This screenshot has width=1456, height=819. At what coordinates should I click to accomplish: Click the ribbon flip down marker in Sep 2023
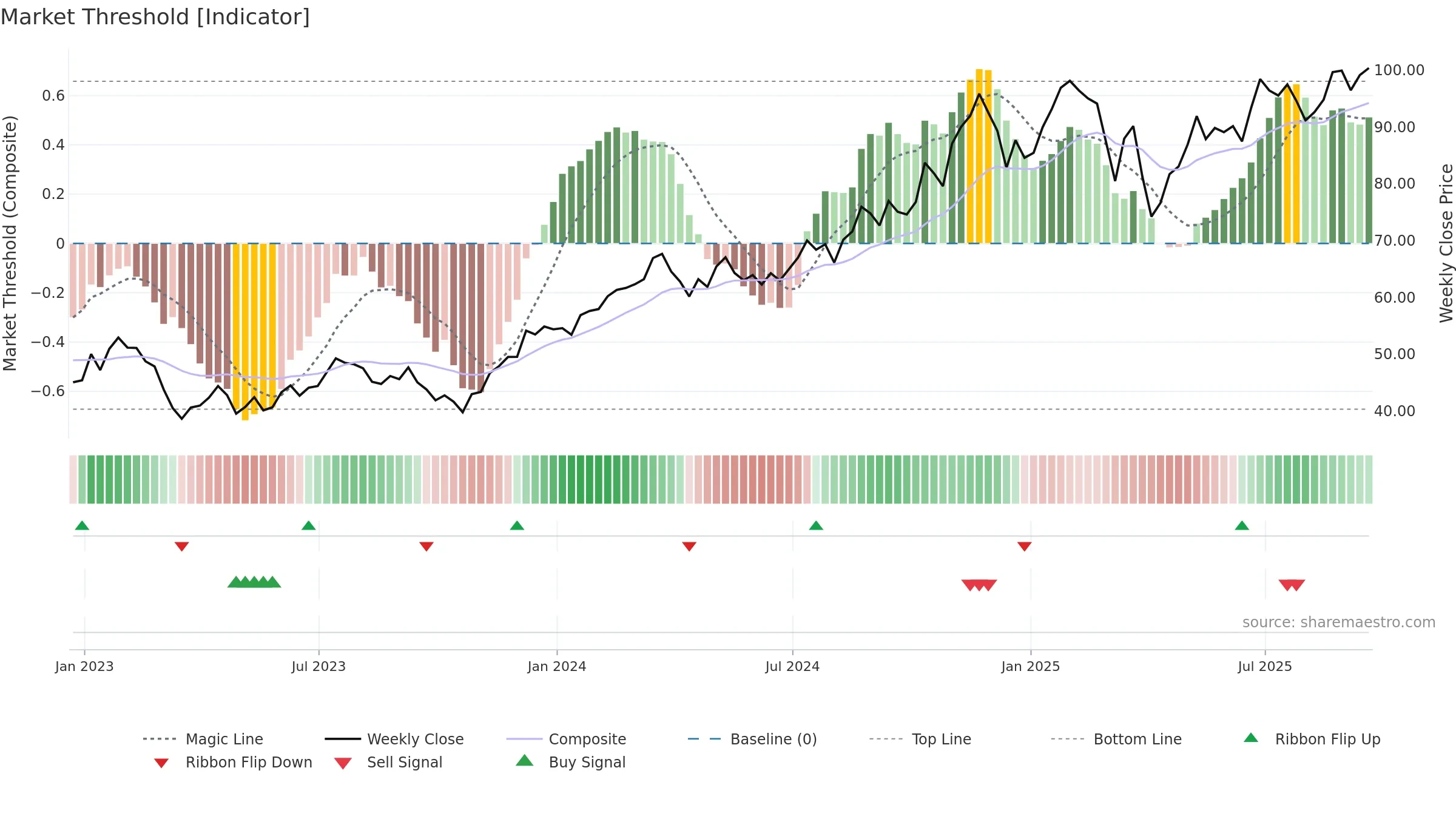pyautogui.click(x=426, y=547)
